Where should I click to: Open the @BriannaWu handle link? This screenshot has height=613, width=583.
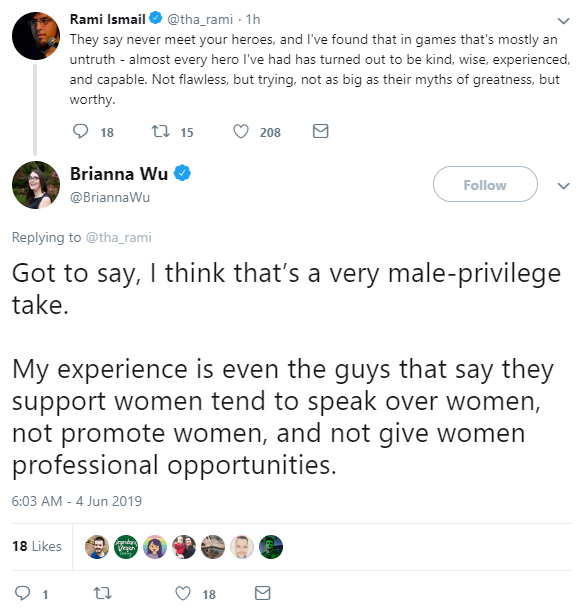pyautogui.click(x=110, y=197)
